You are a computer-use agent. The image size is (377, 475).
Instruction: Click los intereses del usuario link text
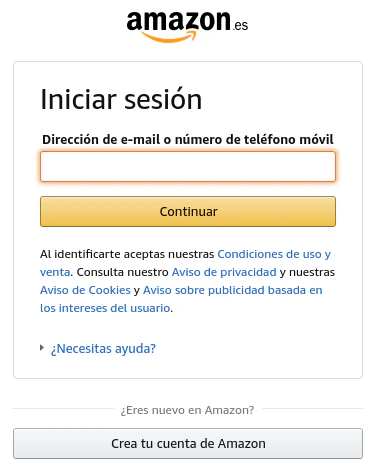click(x=105, y=308)
